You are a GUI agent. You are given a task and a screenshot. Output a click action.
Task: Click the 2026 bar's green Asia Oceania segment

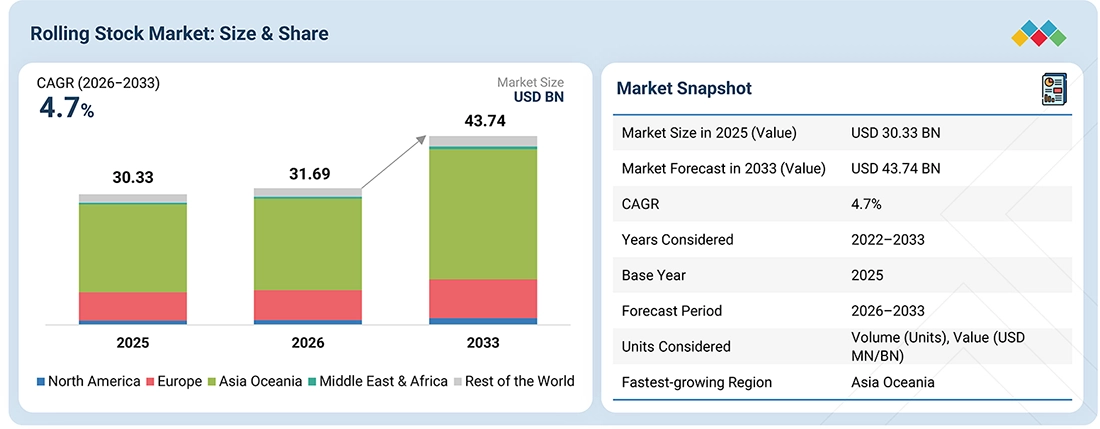tap(308, 245)
